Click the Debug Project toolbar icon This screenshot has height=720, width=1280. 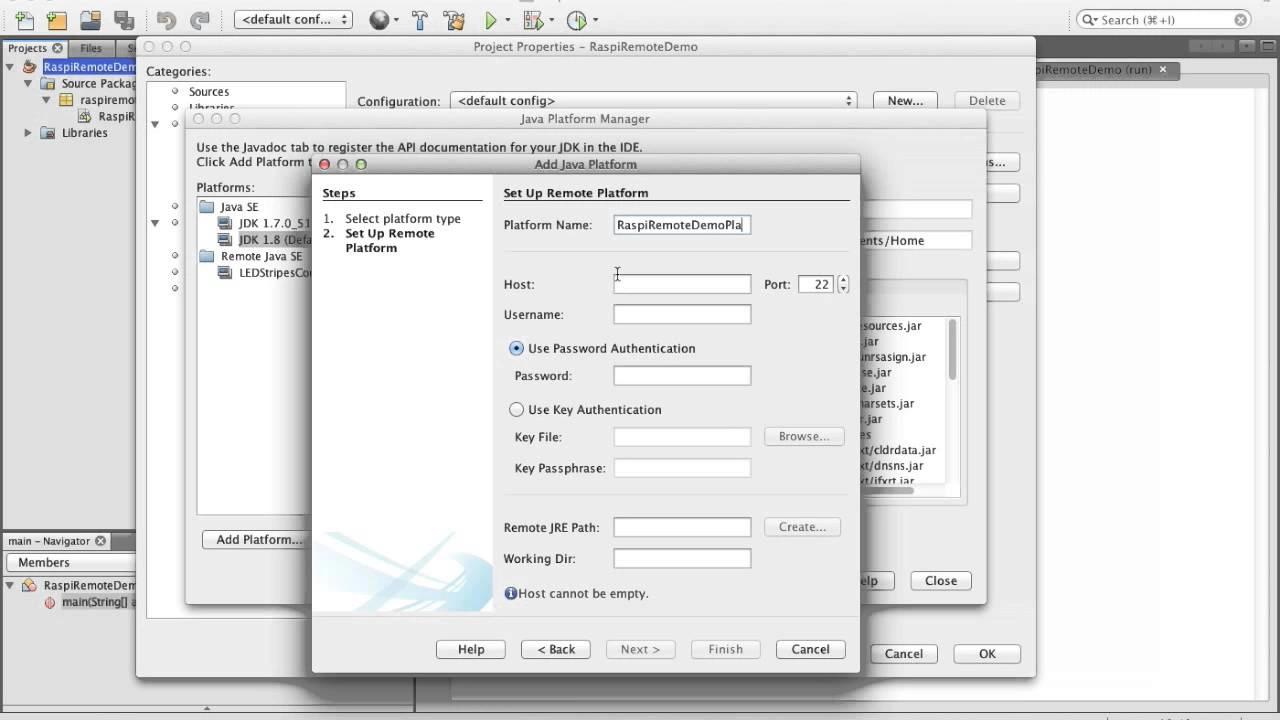coord(532,19)
